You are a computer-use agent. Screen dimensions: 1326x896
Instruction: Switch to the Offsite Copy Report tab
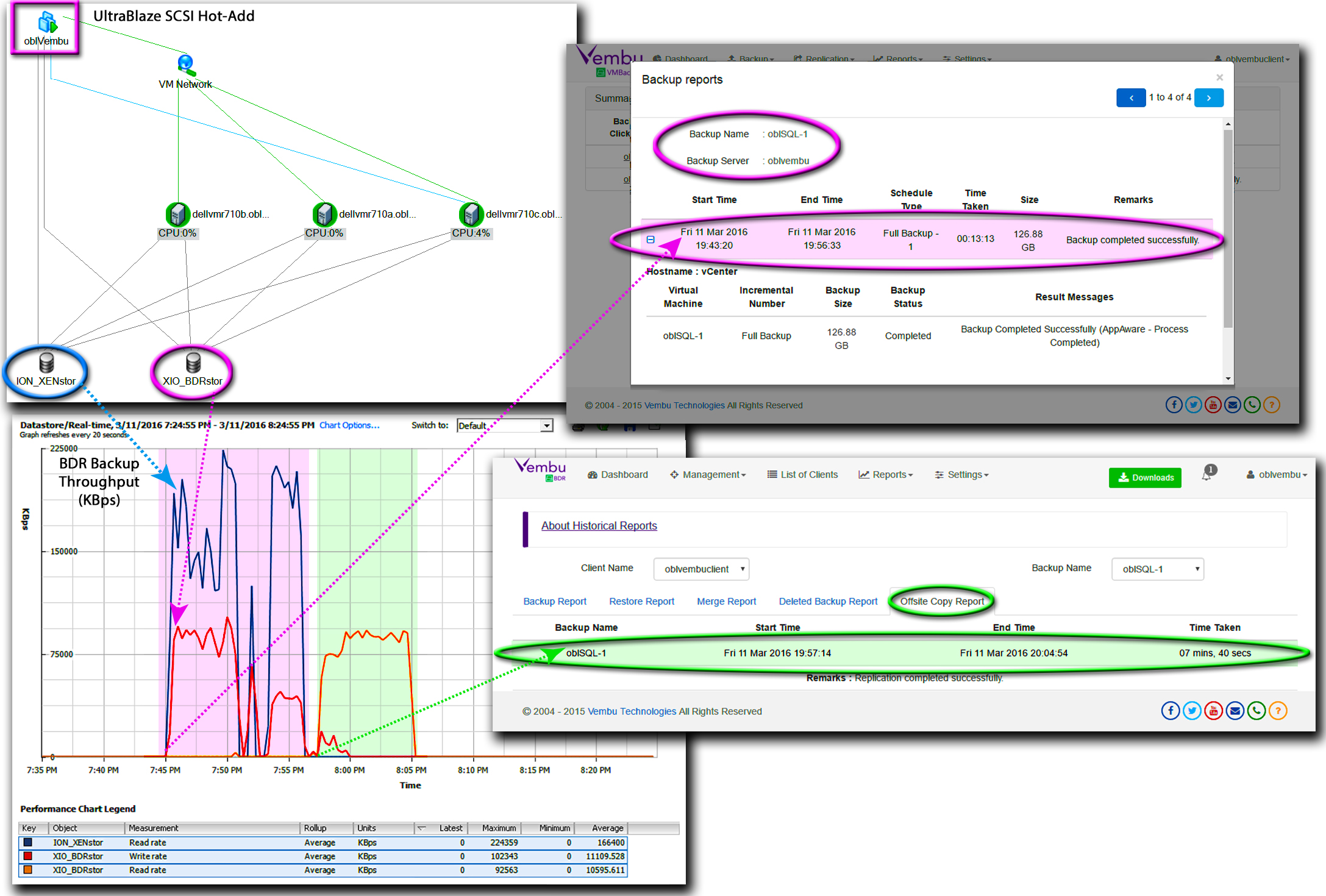coord(942,602)
